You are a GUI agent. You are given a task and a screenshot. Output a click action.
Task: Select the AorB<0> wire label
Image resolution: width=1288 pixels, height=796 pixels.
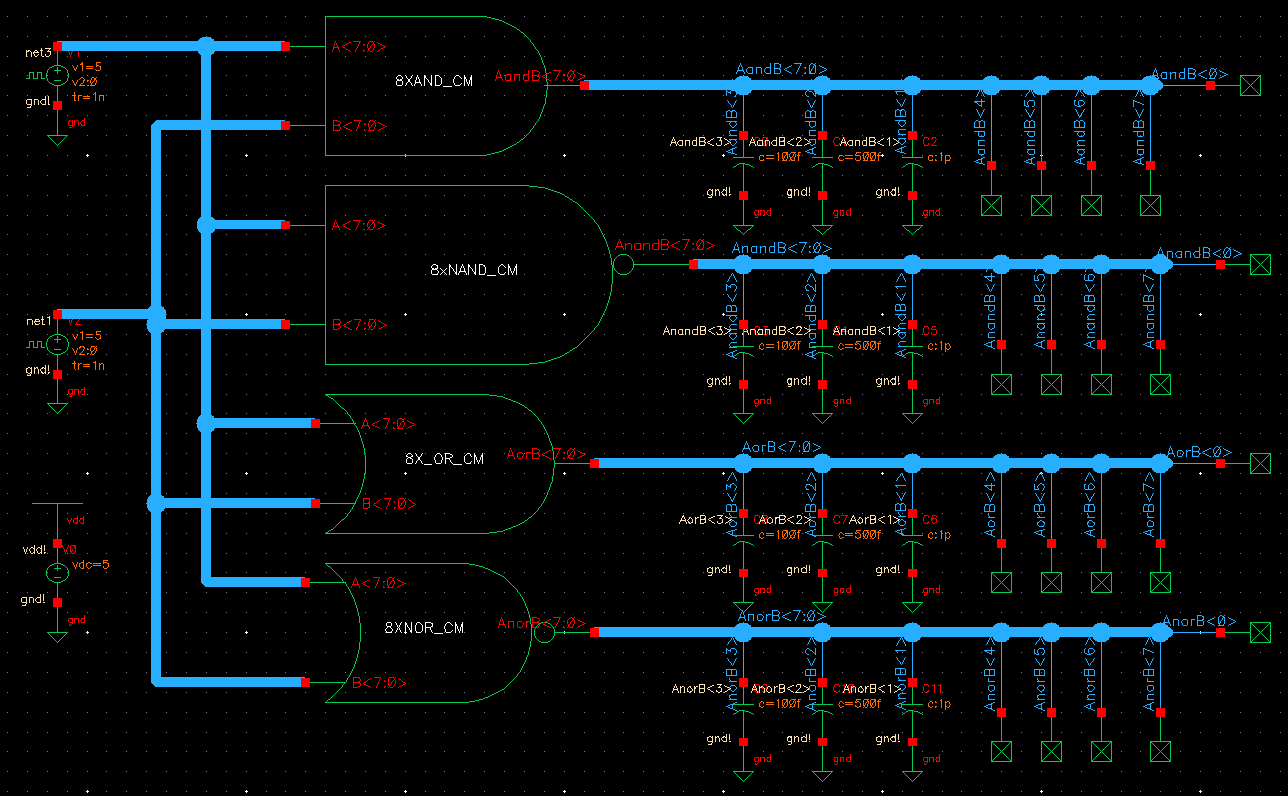pos(1199,452)
